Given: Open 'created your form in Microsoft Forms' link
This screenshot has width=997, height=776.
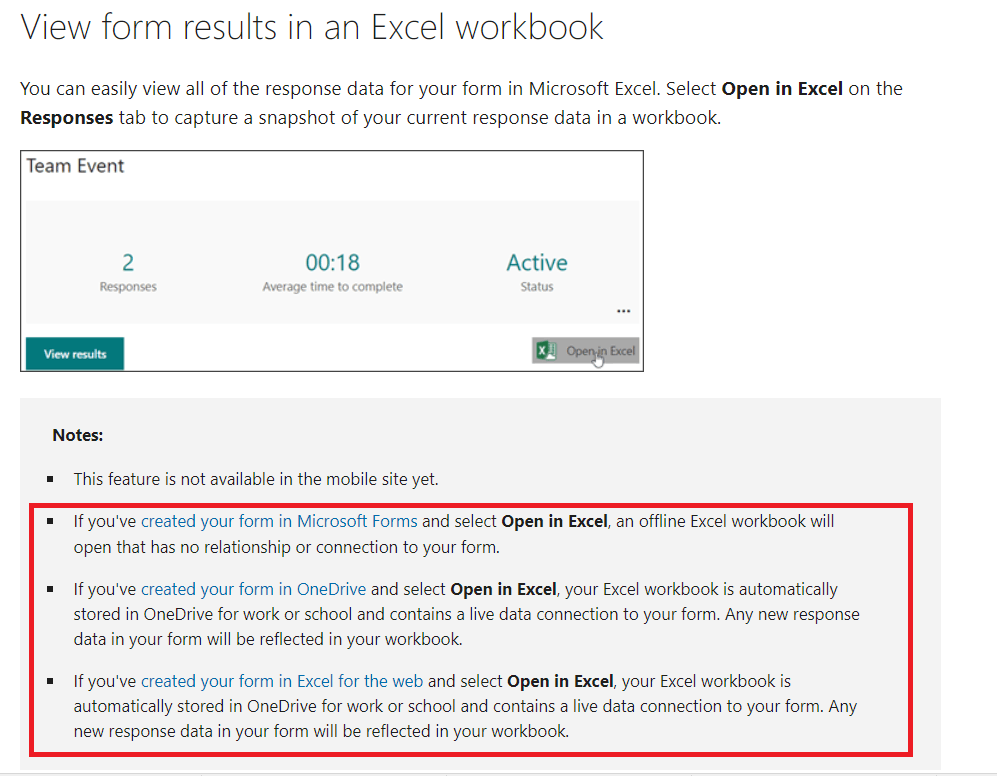Looking at the screenshot, I should click(x=279, y=521).
